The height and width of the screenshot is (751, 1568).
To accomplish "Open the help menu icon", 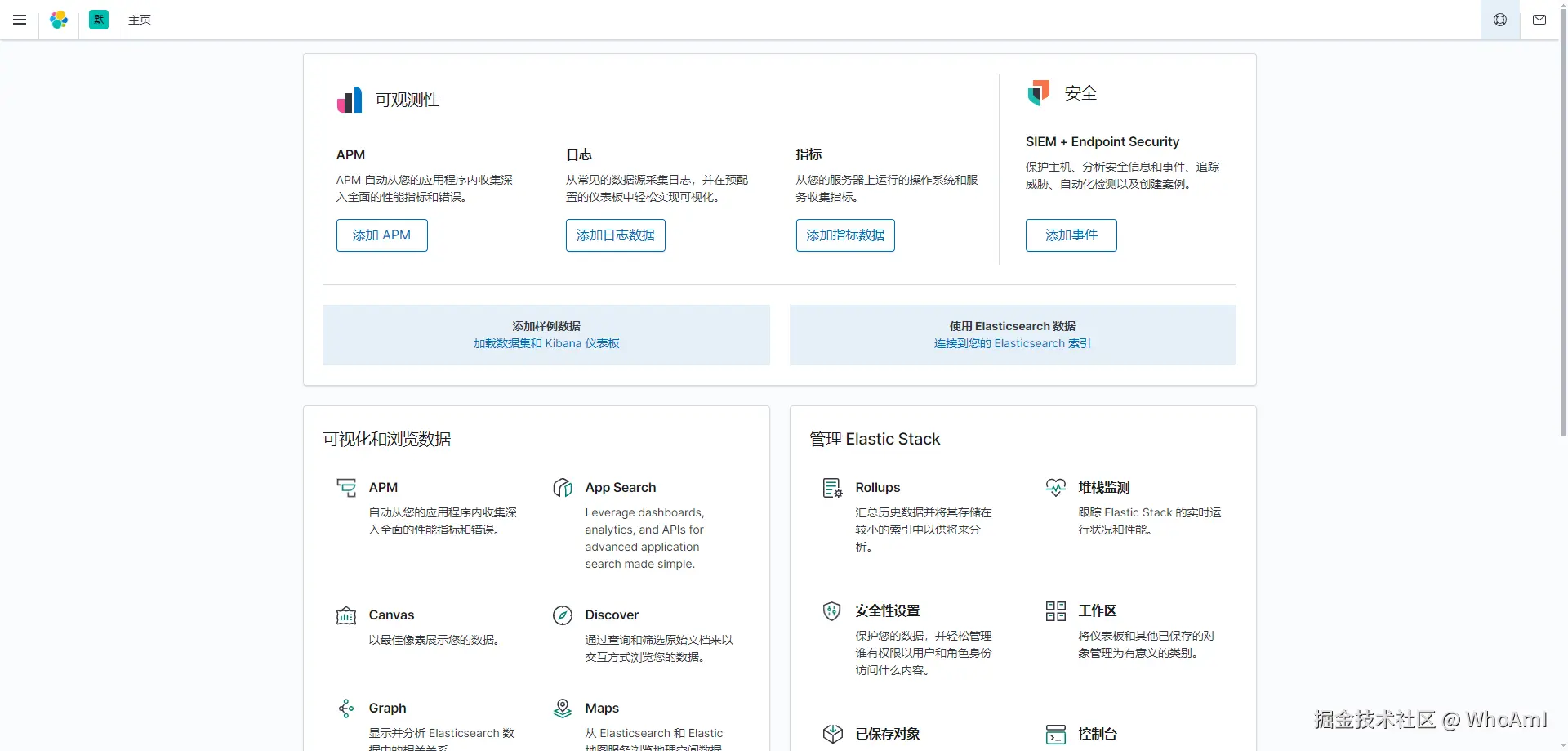I will [x=1500, y=20].
